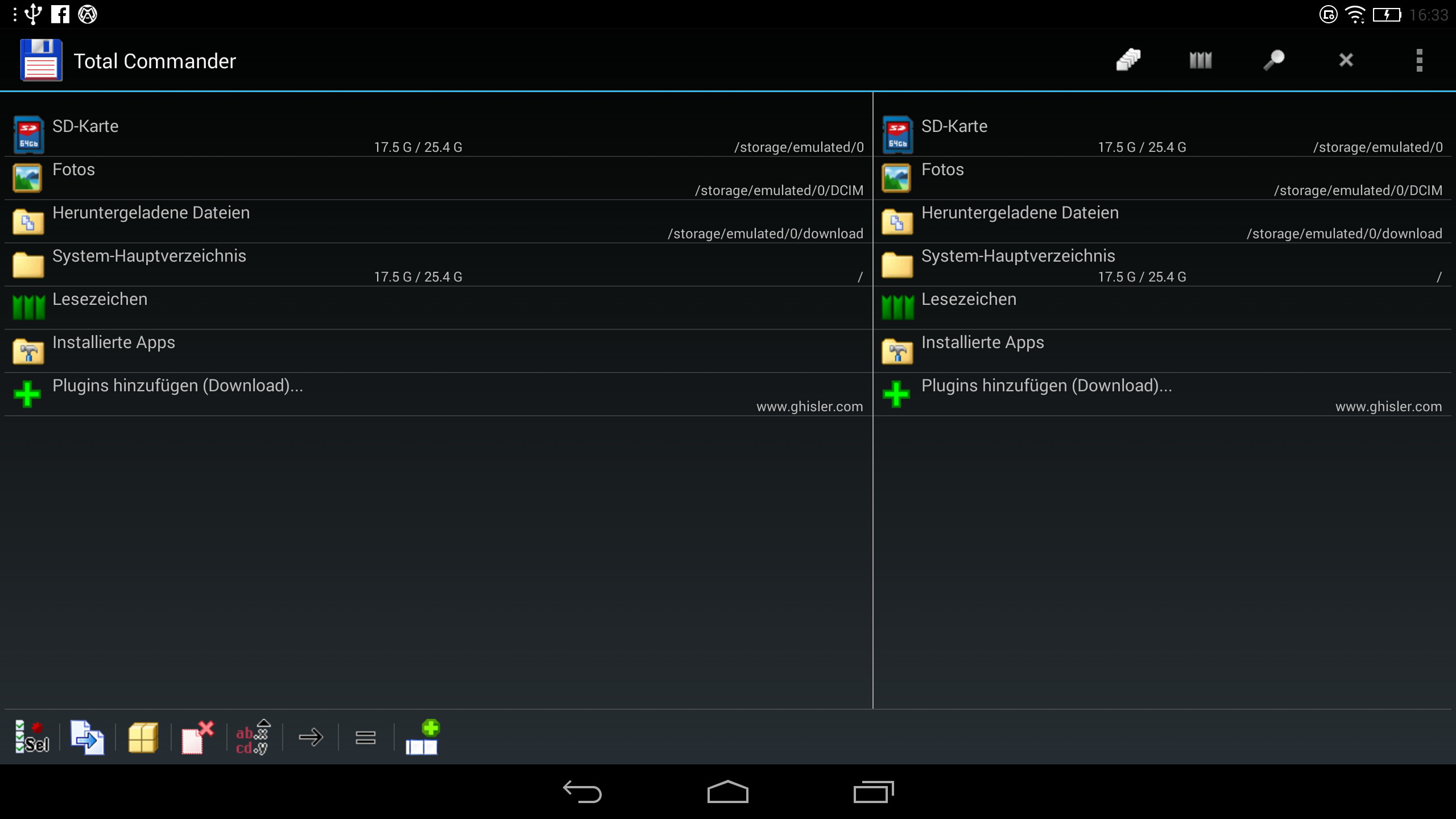Tap the sort order ab/cd button

[253, 737]
